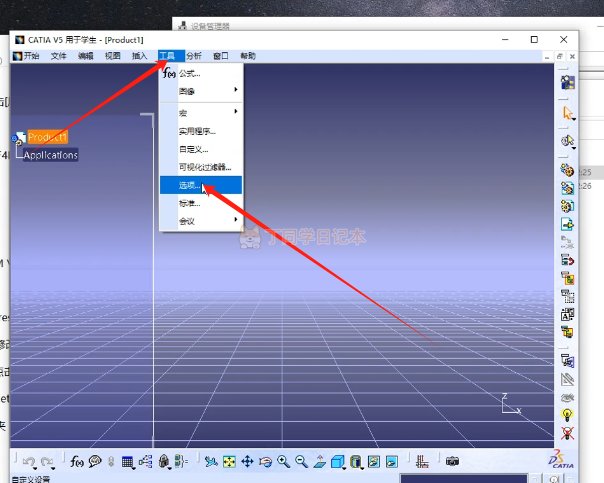Open the 开始 start menu
This screenshot has height=483, width=604.
click(x=27, y=56)
